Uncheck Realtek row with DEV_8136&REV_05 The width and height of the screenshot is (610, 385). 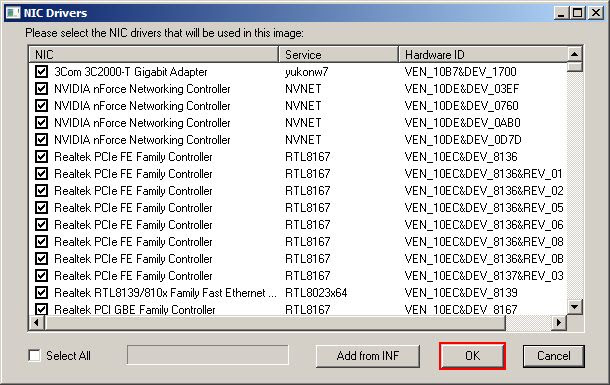click(41, 208)
